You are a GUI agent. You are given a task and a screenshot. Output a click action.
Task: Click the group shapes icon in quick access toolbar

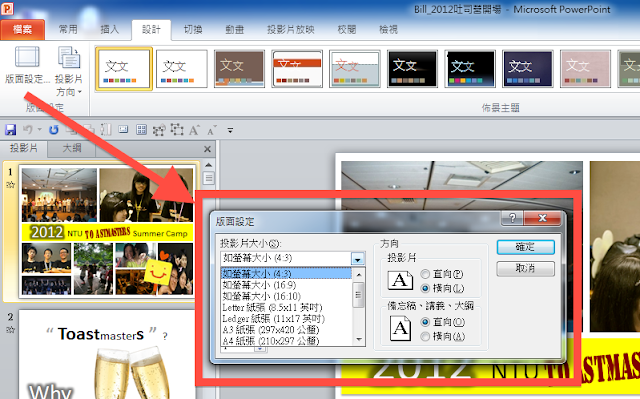159,130
